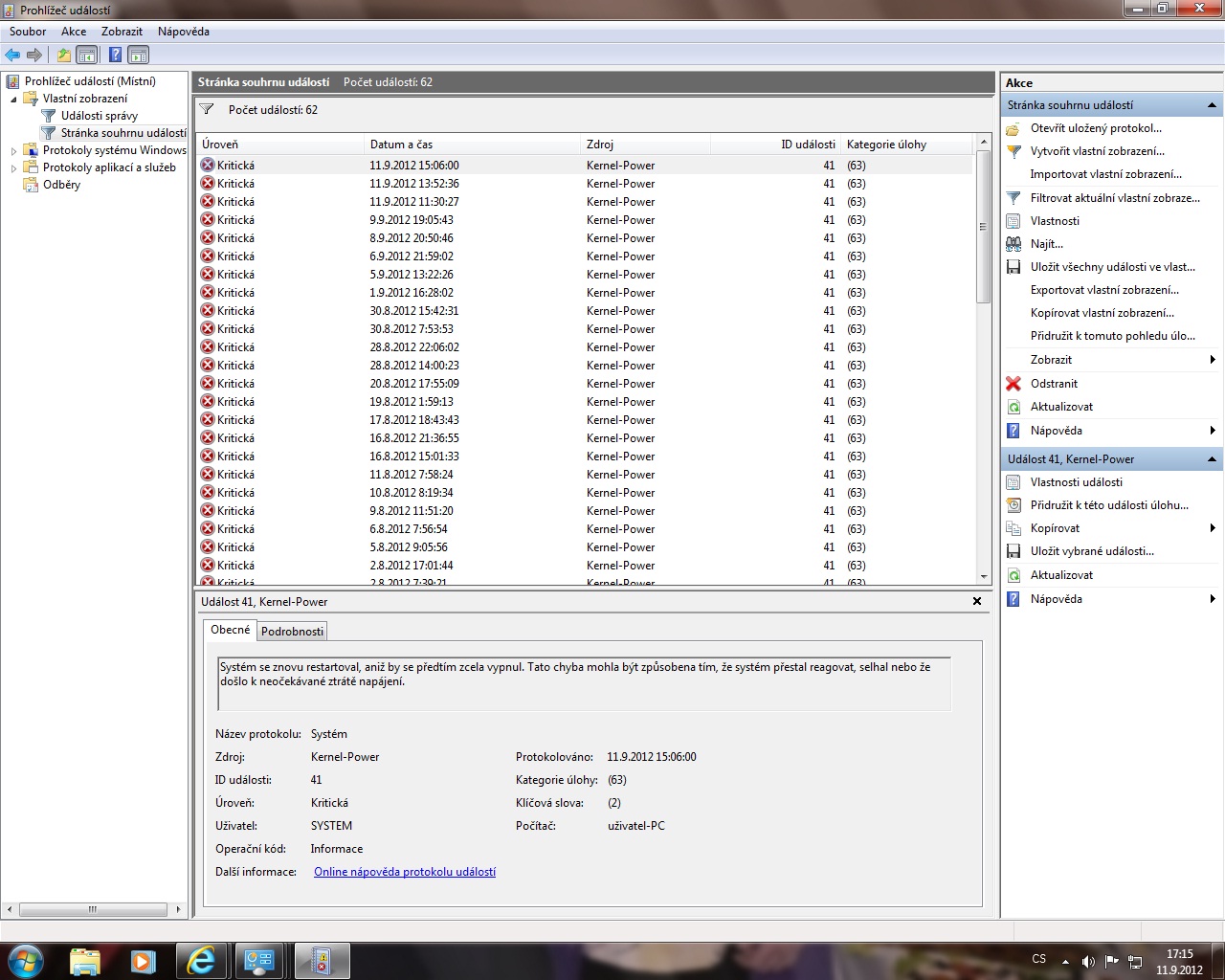Click the blue question-mark Help toolbar icon

(x=115, y=55)
